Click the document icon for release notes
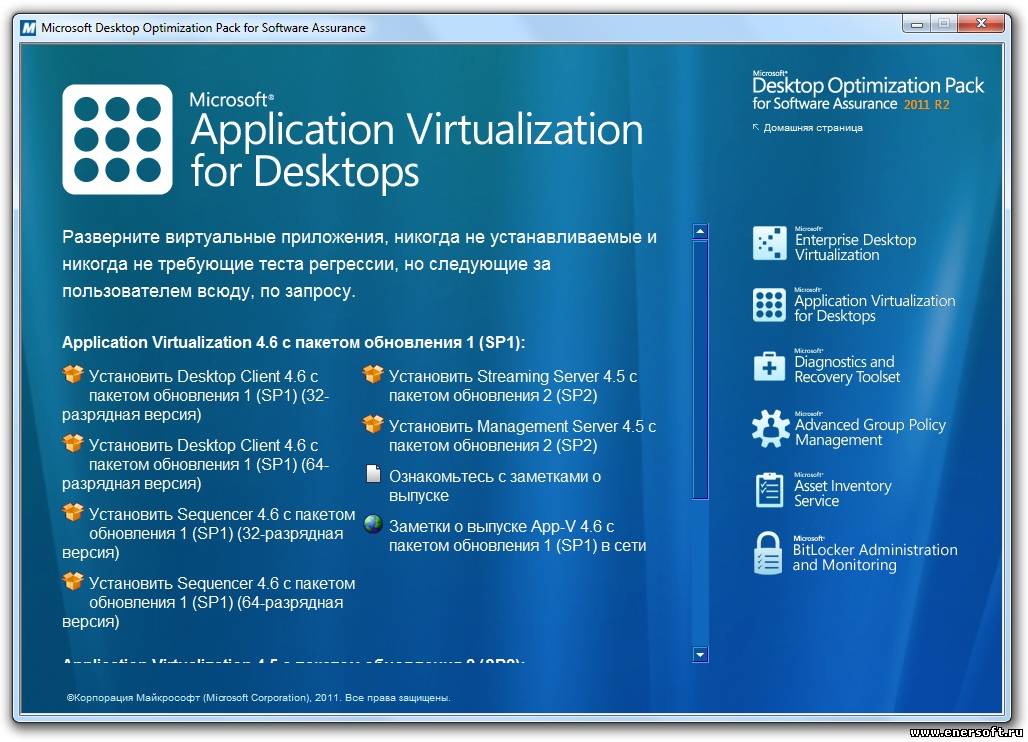Image resolution: width=1028 pixels, height=742 pixels. pyautogui.click(x=373, y=475)
